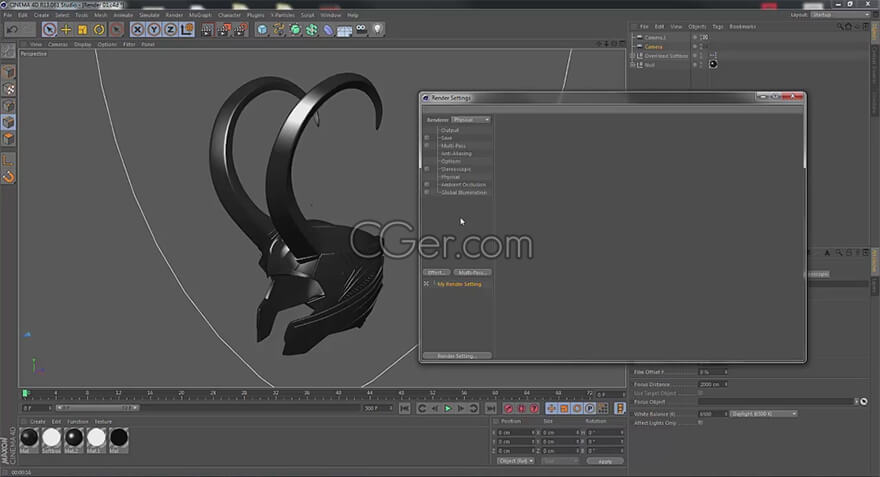Open the modeling array objects icon

coord(311,30)
